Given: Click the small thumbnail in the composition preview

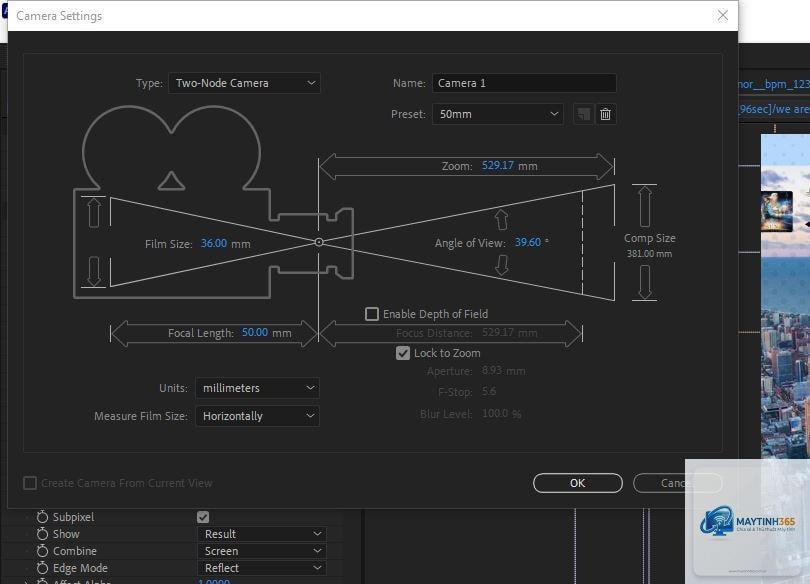Looking at the screenshot, I should pos(777,211).
